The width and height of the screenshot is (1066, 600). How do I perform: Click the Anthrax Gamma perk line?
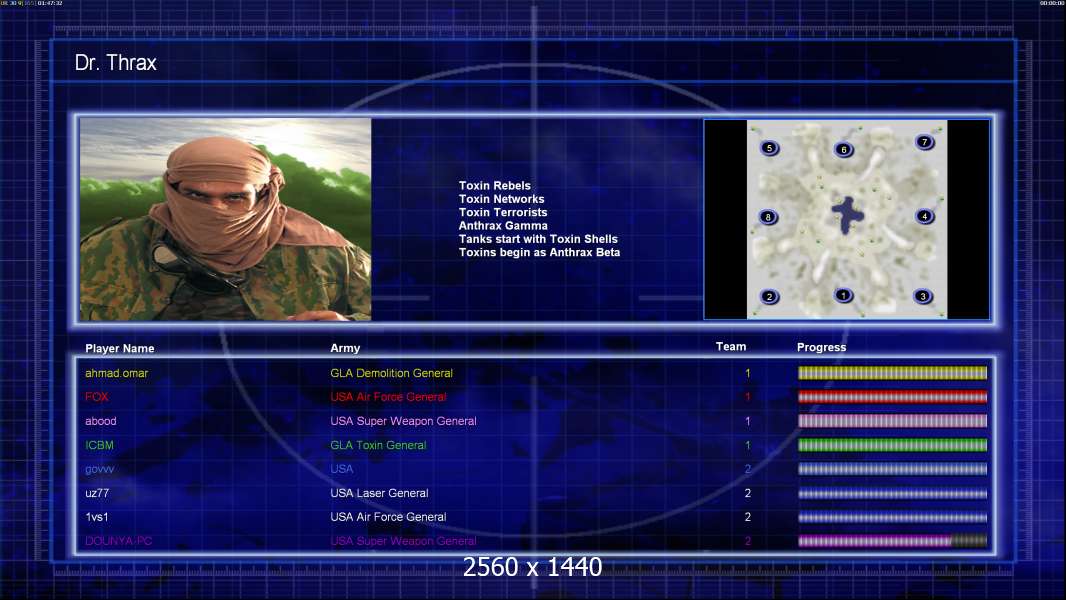(502, 226)
